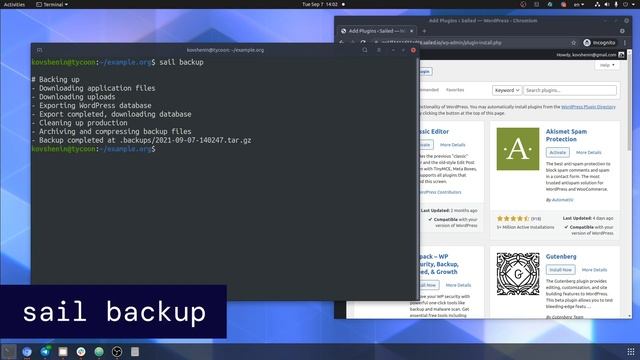The height and width of the screenshot is (360, 640).
Task: Click the terminal search magnifier icon
Action: coord(364,50)
